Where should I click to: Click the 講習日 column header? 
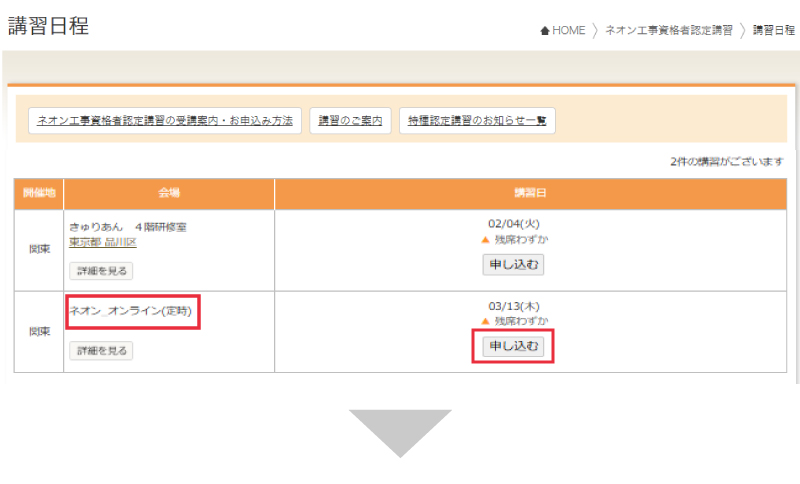[530, 193]
